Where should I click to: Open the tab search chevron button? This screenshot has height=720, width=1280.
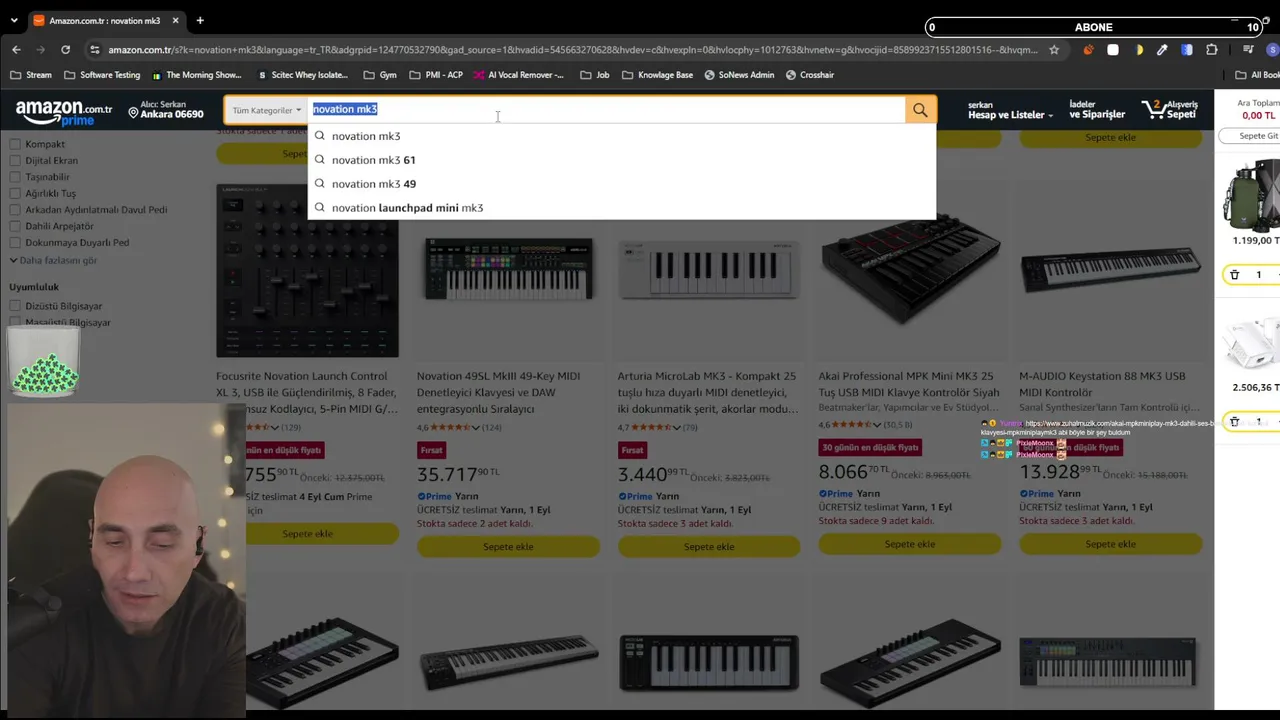(13, 20)
